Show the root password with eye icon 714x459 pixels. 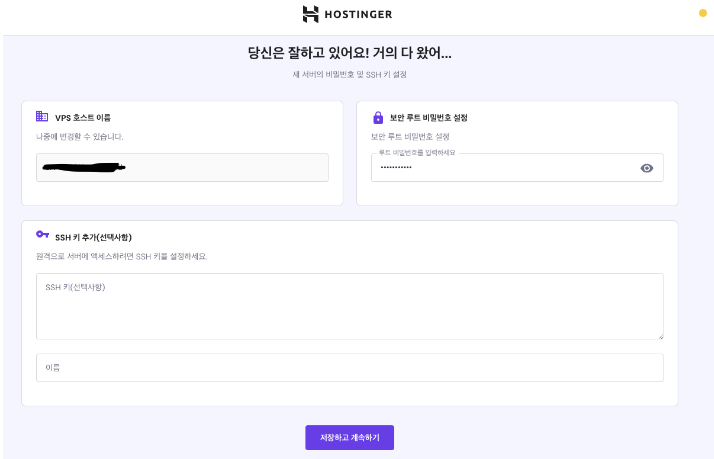coord(647,168)
